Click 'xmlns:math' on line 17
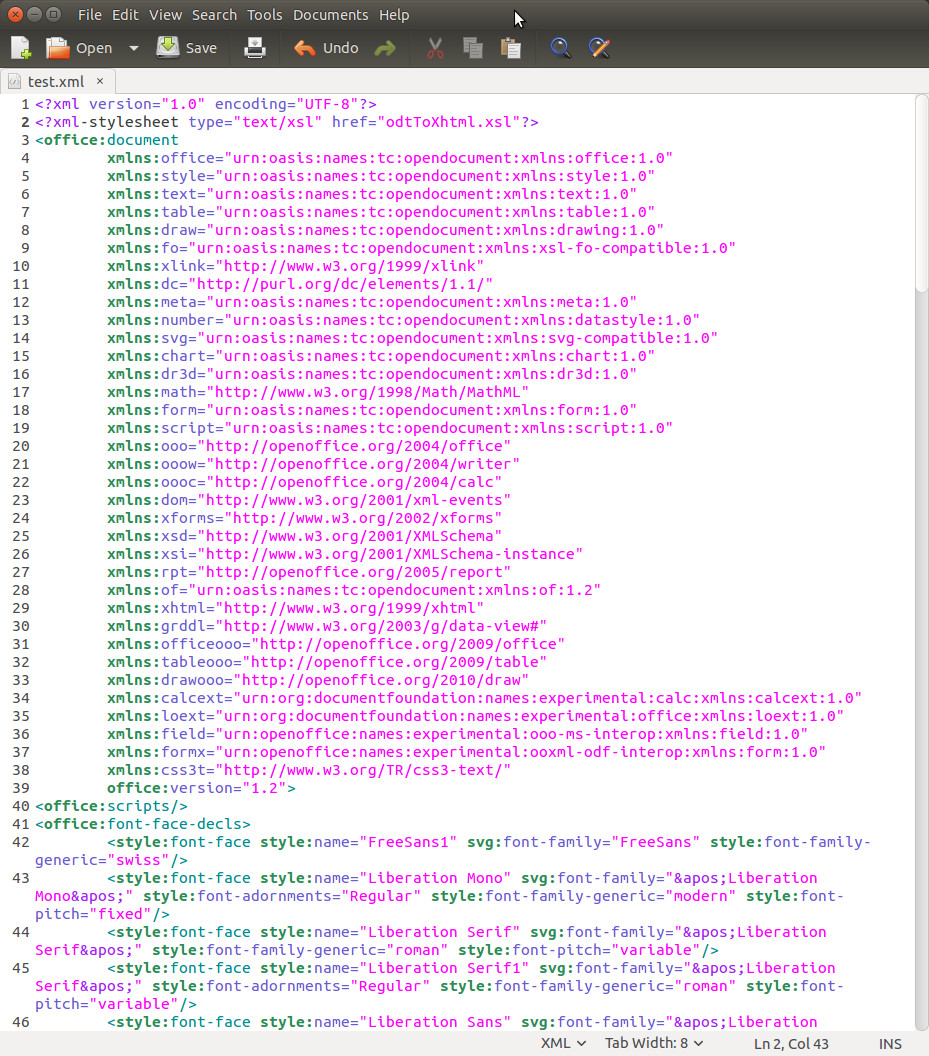 152,392
